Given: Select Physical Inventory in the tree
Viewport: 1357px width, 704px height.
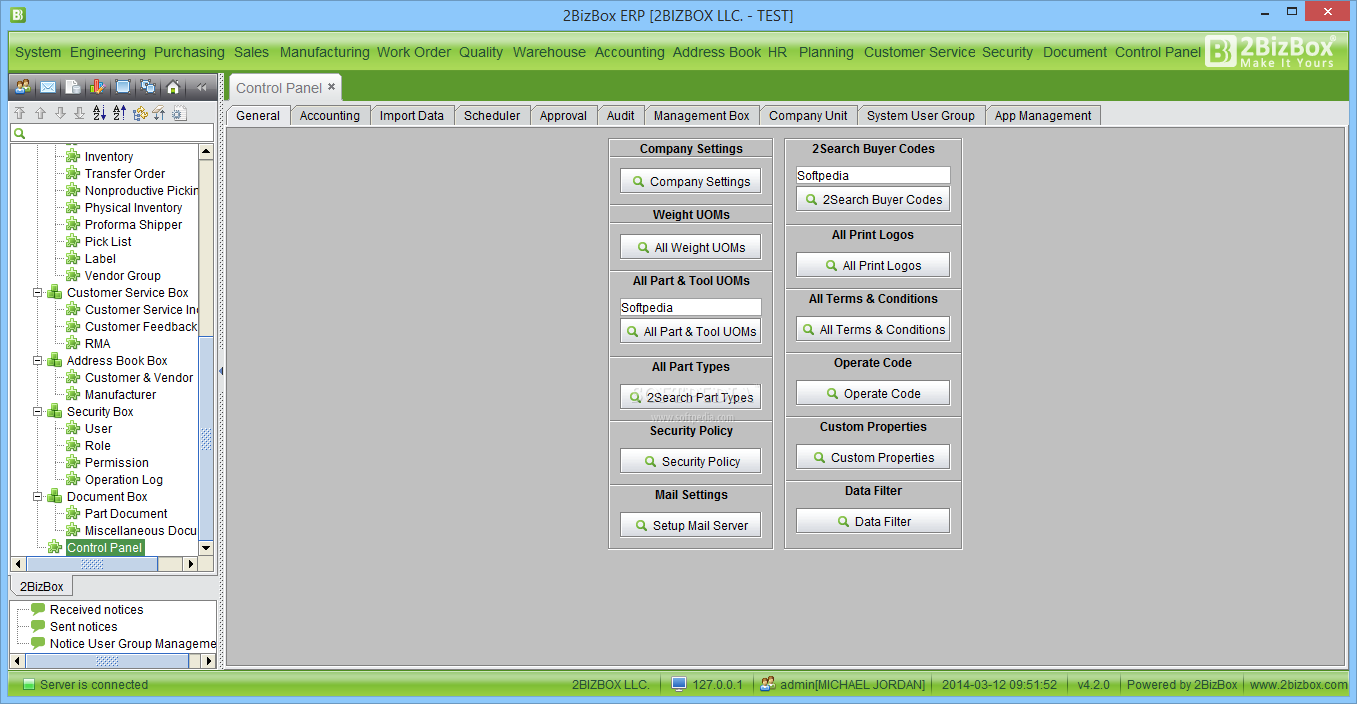Looking at the screenshot, I should [x=133, y=208].
